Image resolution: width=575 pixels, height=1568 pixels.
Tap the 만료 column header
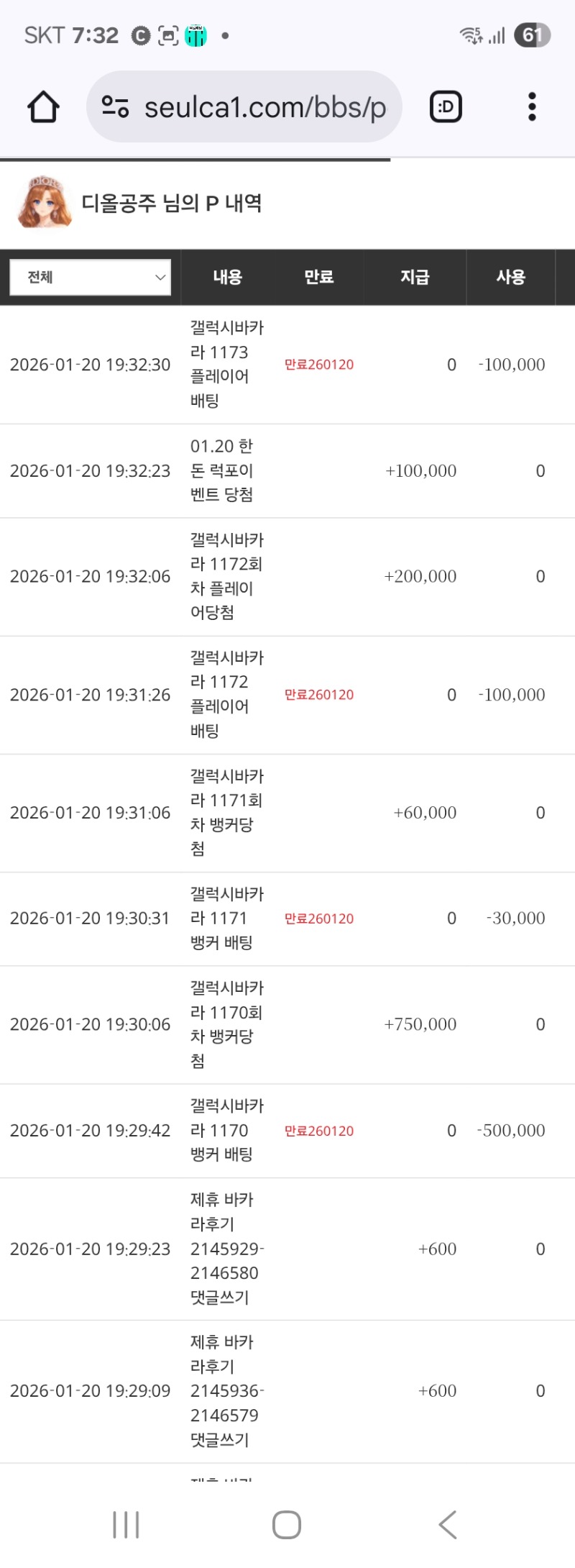tap(318, 278)
